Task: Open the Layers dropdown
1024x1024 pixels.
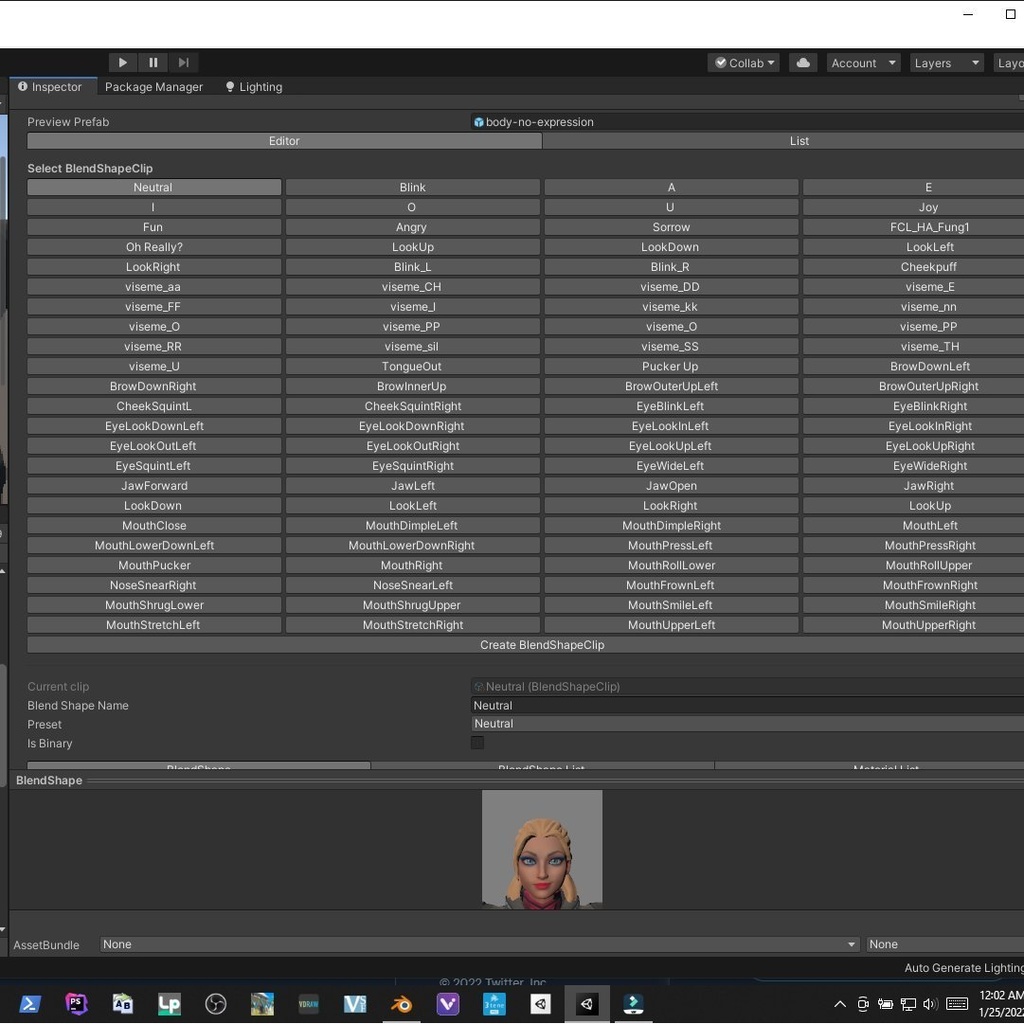Action: [x=946, y=63]
